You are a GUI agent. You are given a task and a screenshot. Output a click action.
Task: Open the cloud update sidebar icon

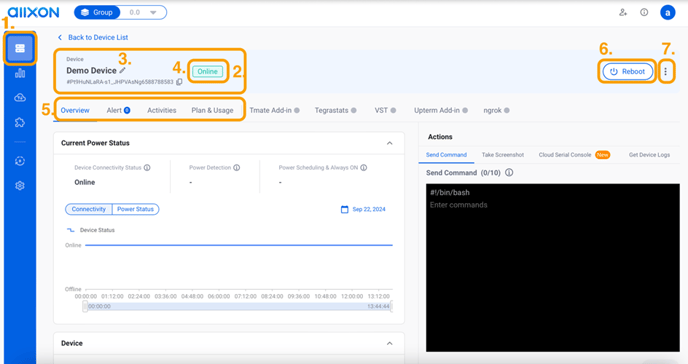point(20,98)
